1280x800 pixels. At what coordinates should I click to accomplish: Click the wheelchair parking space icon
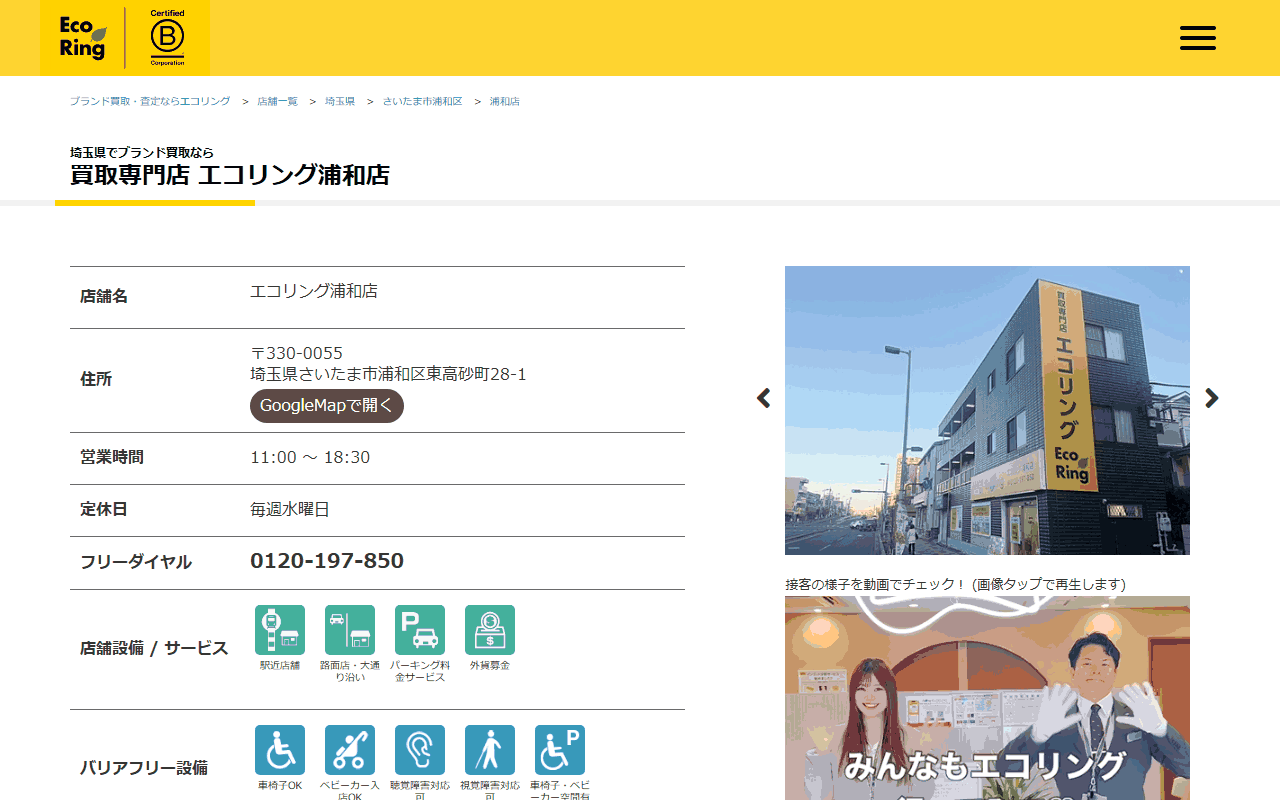(560, 750)
